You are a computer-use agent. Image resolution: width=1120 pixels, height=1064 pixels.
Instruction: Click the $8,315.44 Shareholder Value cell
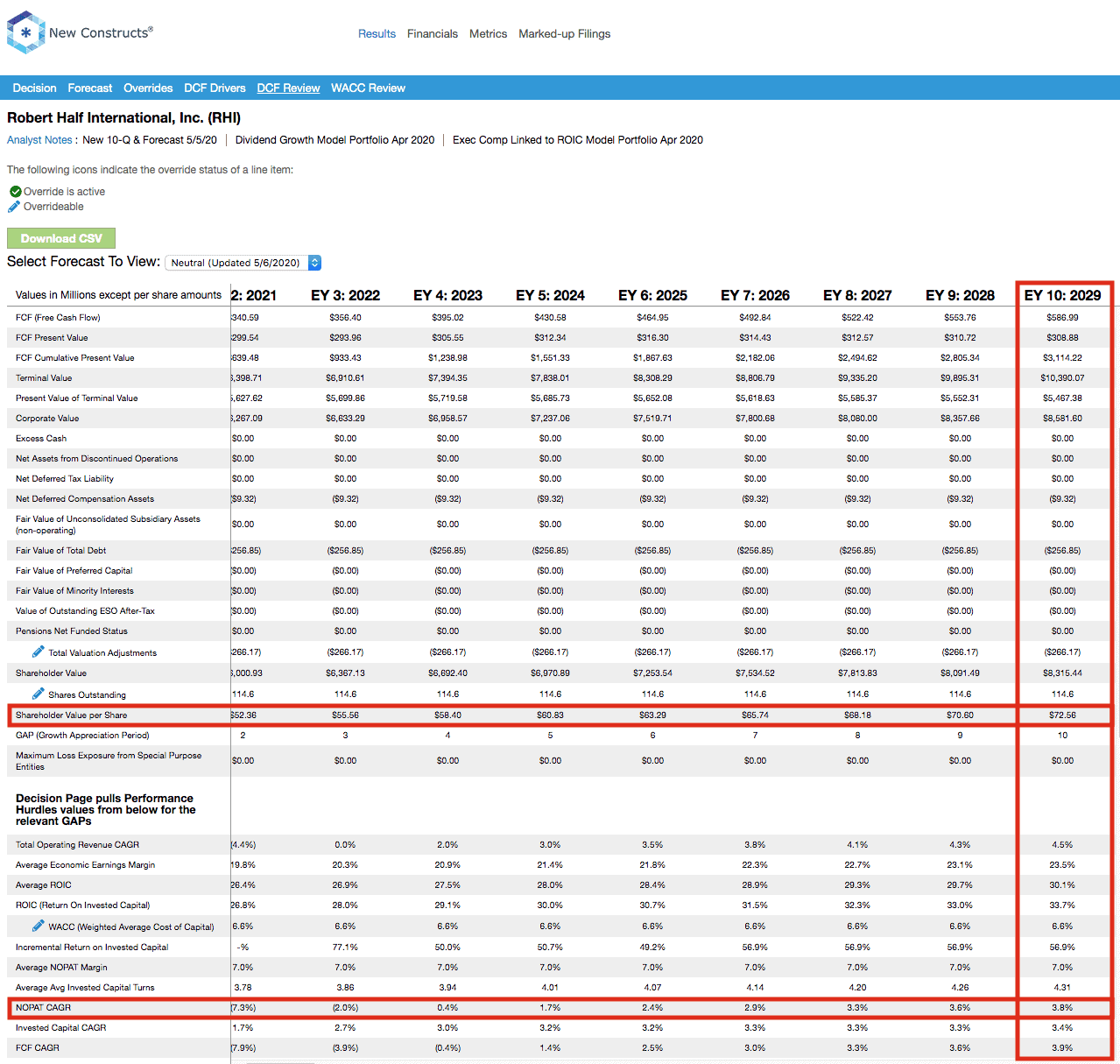click(x=1062, y=673)
